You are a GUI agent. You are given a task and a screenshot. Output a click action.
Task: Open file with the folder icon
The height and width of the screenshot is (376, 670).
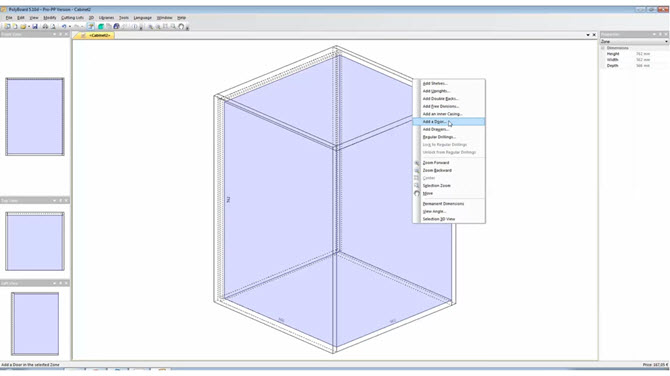(x=23, y=26)
